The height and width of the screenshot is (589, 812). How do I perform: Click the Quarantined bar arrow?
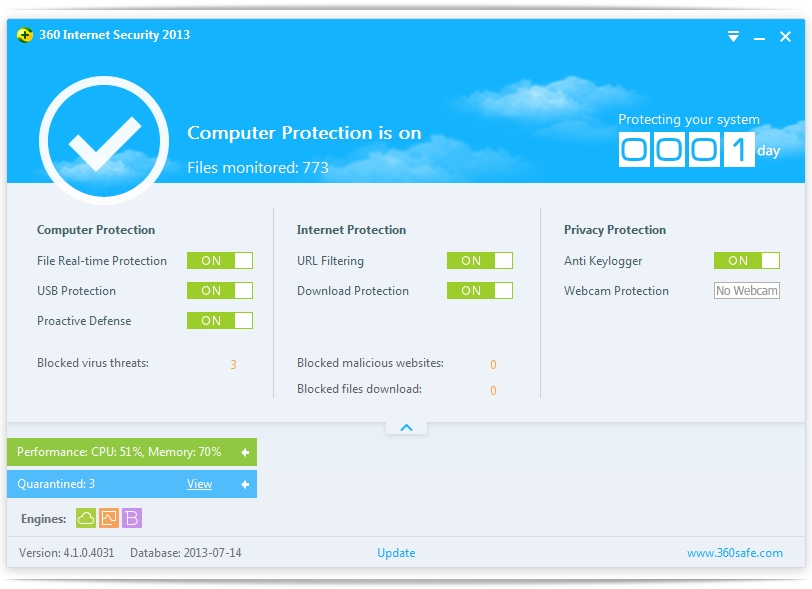pyautogui.click(x=245, y=484)
